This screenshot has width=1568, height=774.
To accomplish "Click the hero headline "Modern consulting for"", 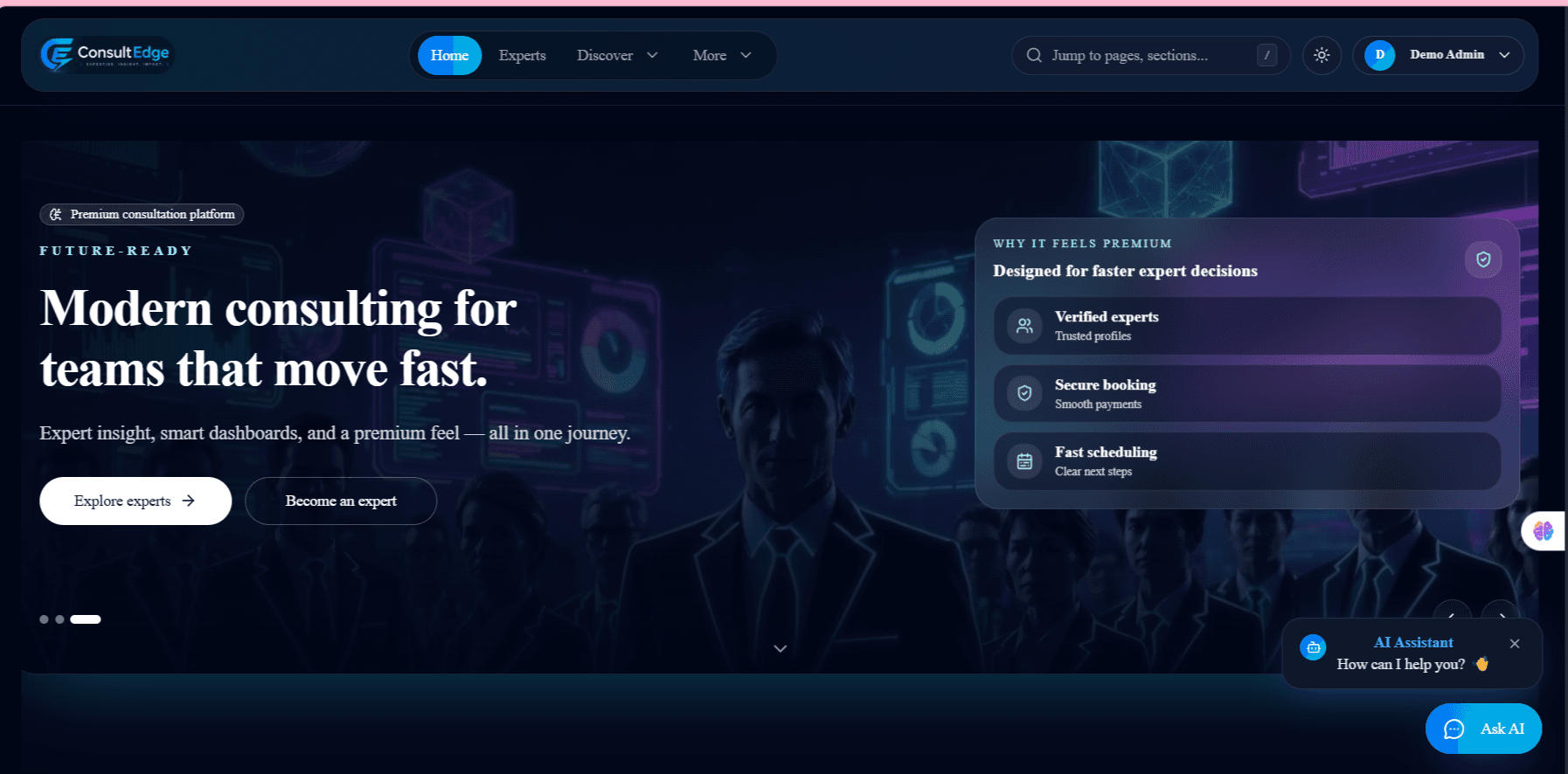I will point(279,309).
